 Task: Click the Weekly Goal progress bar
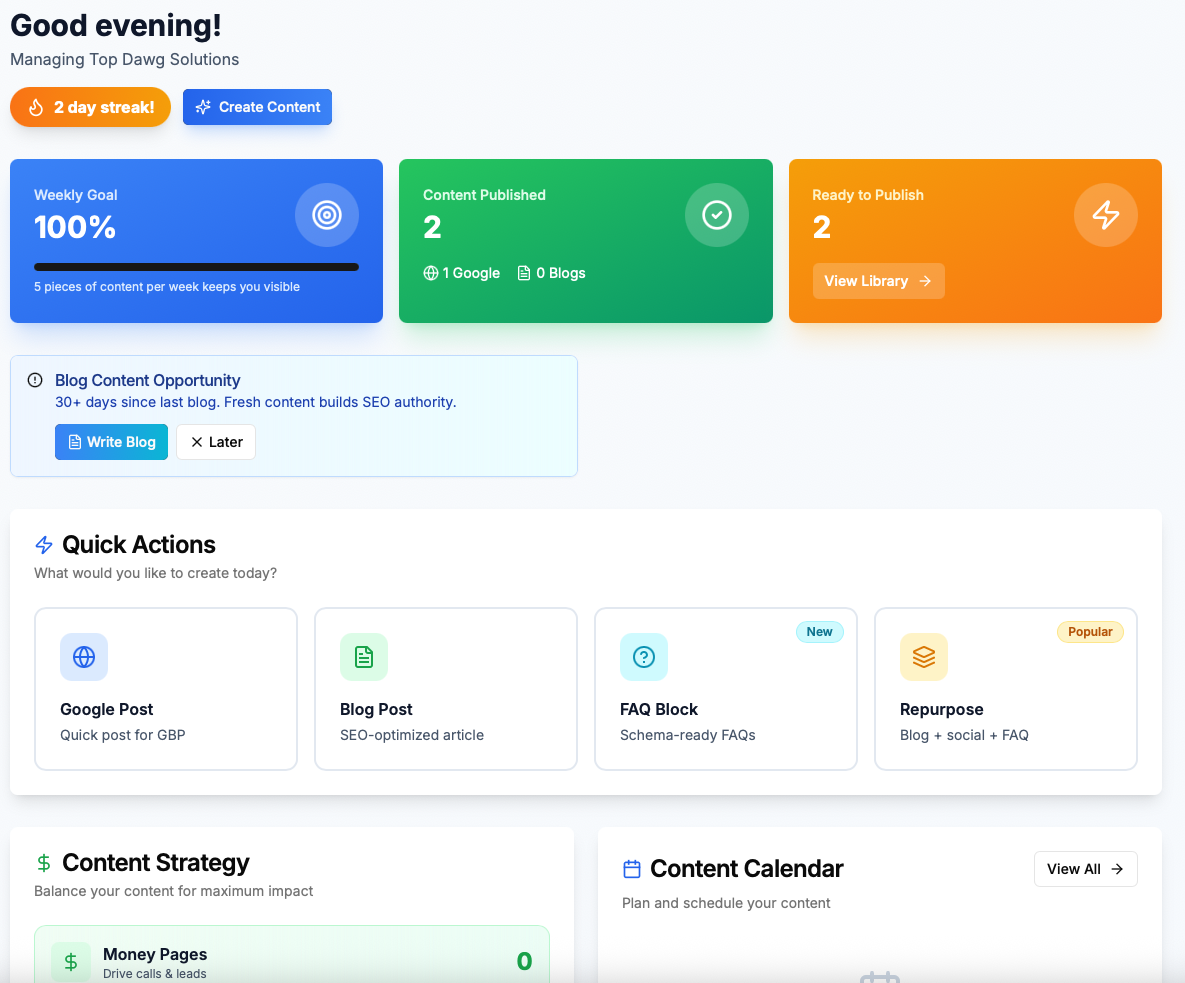click(x=196, y=267)
